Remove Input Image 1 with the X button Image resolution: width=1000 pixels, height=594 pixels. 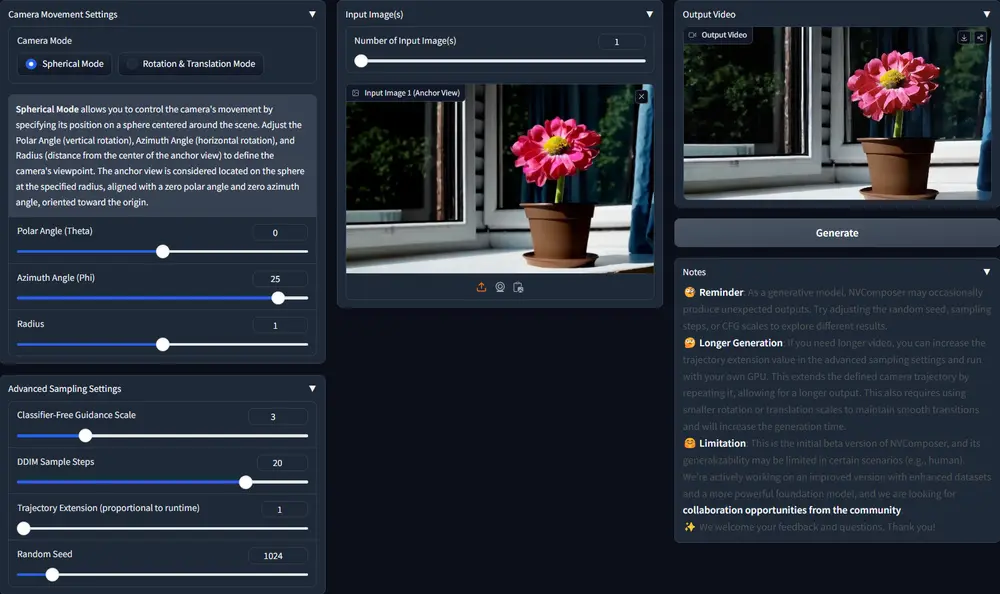642,96
